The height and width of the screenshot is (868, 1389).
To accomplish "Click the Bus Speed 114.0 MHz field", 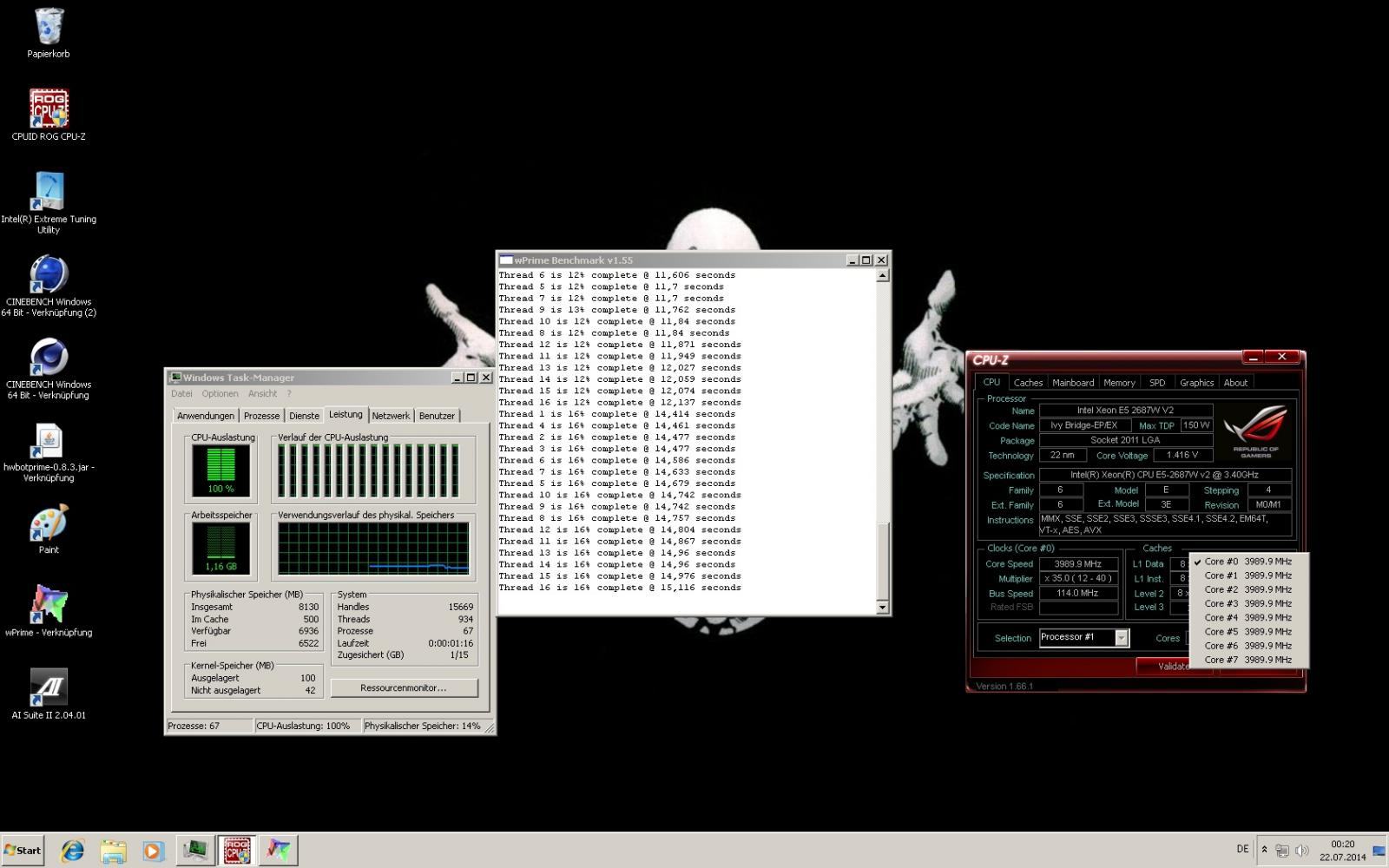I will coord(1078,593).
